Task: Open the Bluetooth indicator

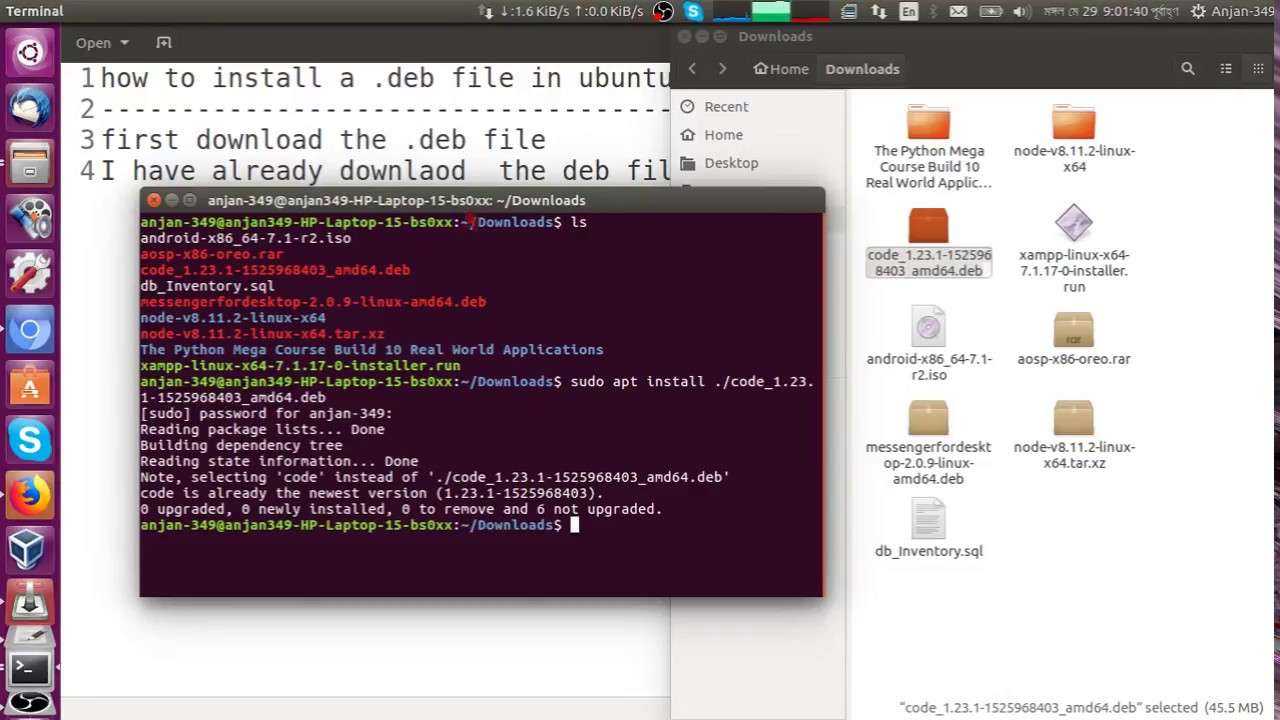Action: click(934, 11)
